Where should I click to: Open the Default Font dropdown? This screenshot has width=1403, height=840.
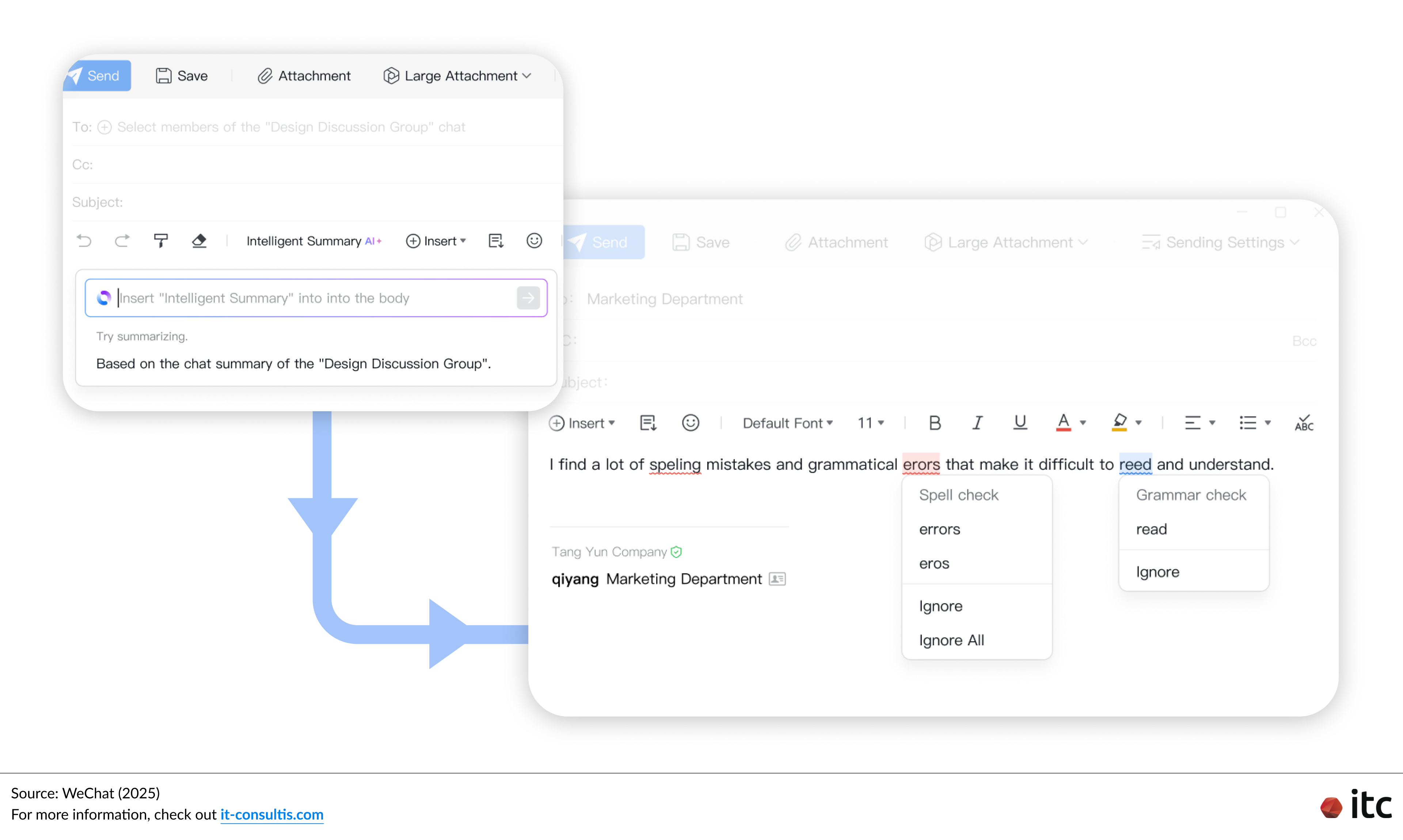788,423
